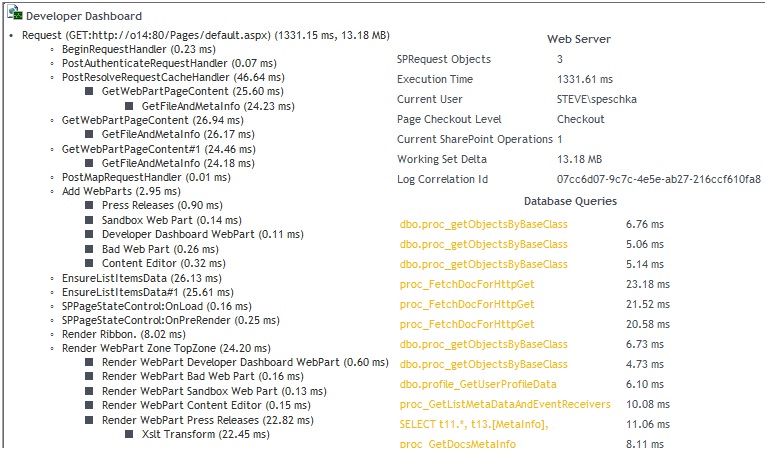Open proc_FetchDocForHttpGet query taking 23.18 ms
Screen dimensions: 767x450
[x=467, y=284]
